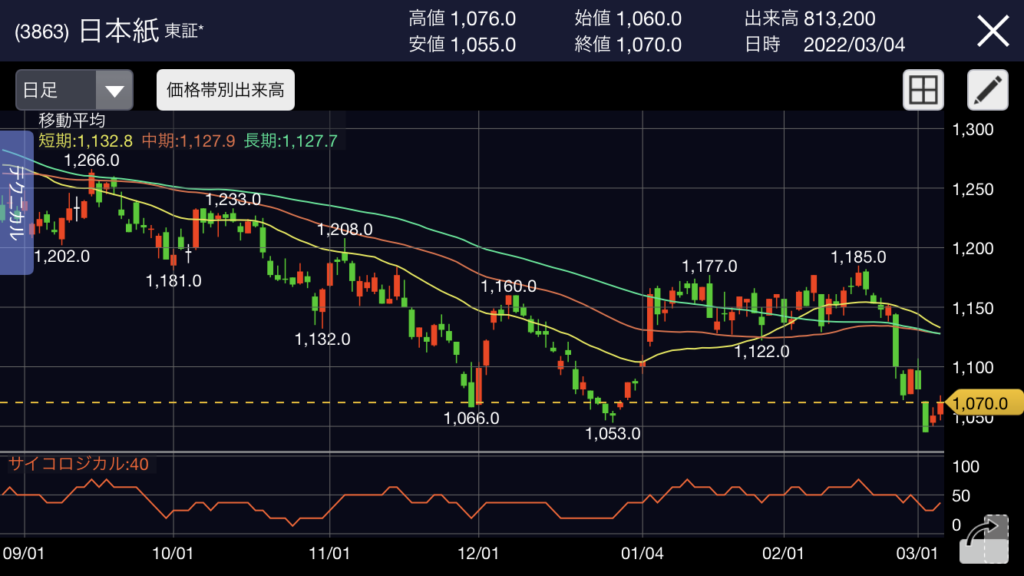Click the サイコロジカル:40 indicator label
This screenshot has height=576, width=1024.
point(78,464)
